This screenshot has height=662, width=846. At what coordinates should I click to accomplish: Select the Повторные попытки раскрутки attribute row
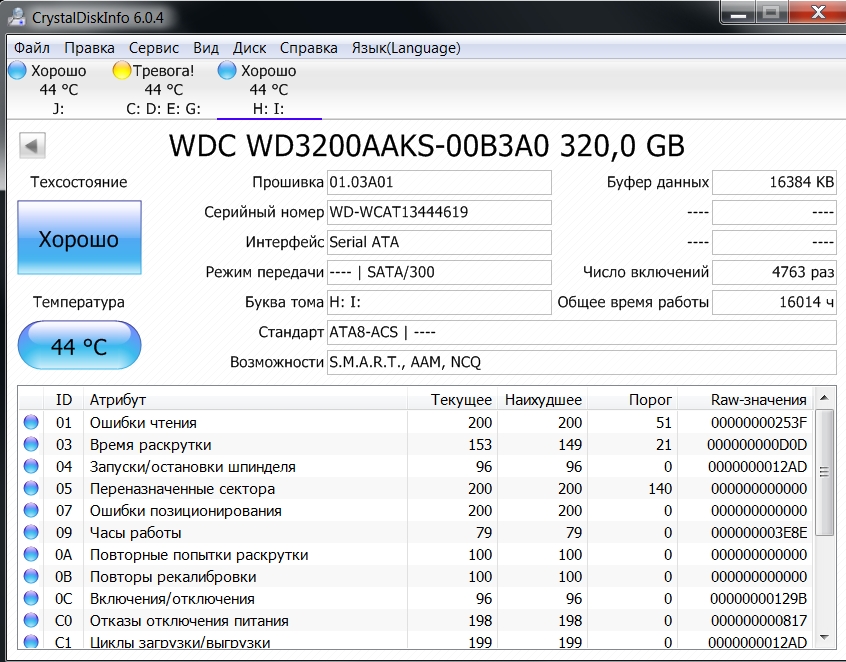pyautogui.click(x=417, y=555)
